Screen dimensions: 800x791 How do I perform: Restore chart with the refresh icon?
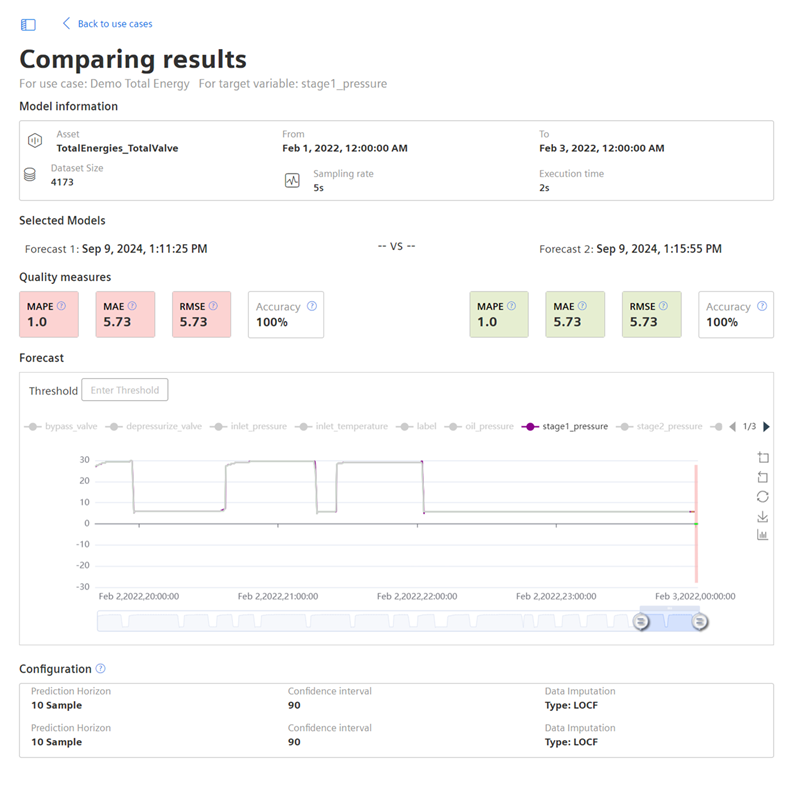click(763, 496)
